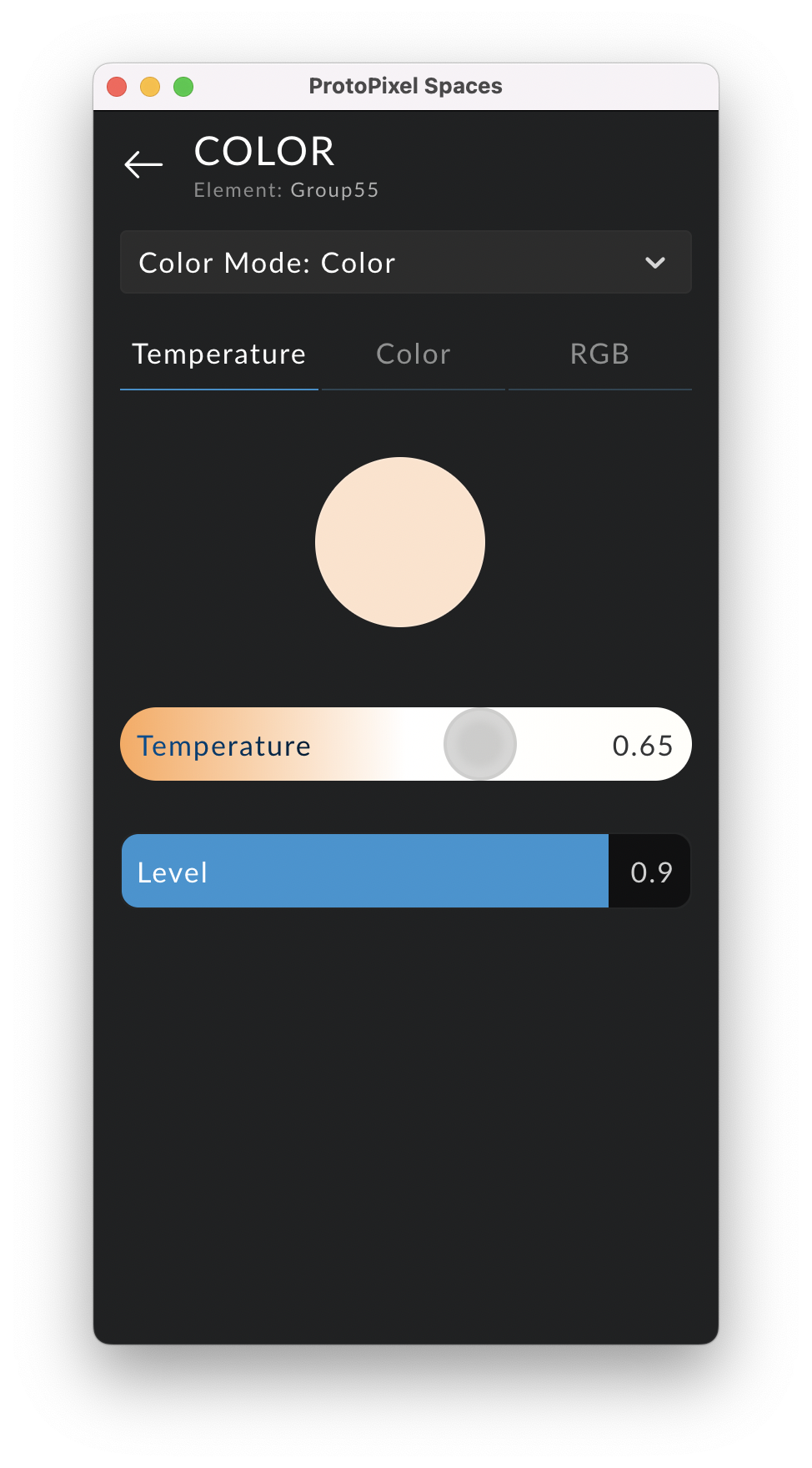Click the chevron on Color Mode selector

[655, 262]
